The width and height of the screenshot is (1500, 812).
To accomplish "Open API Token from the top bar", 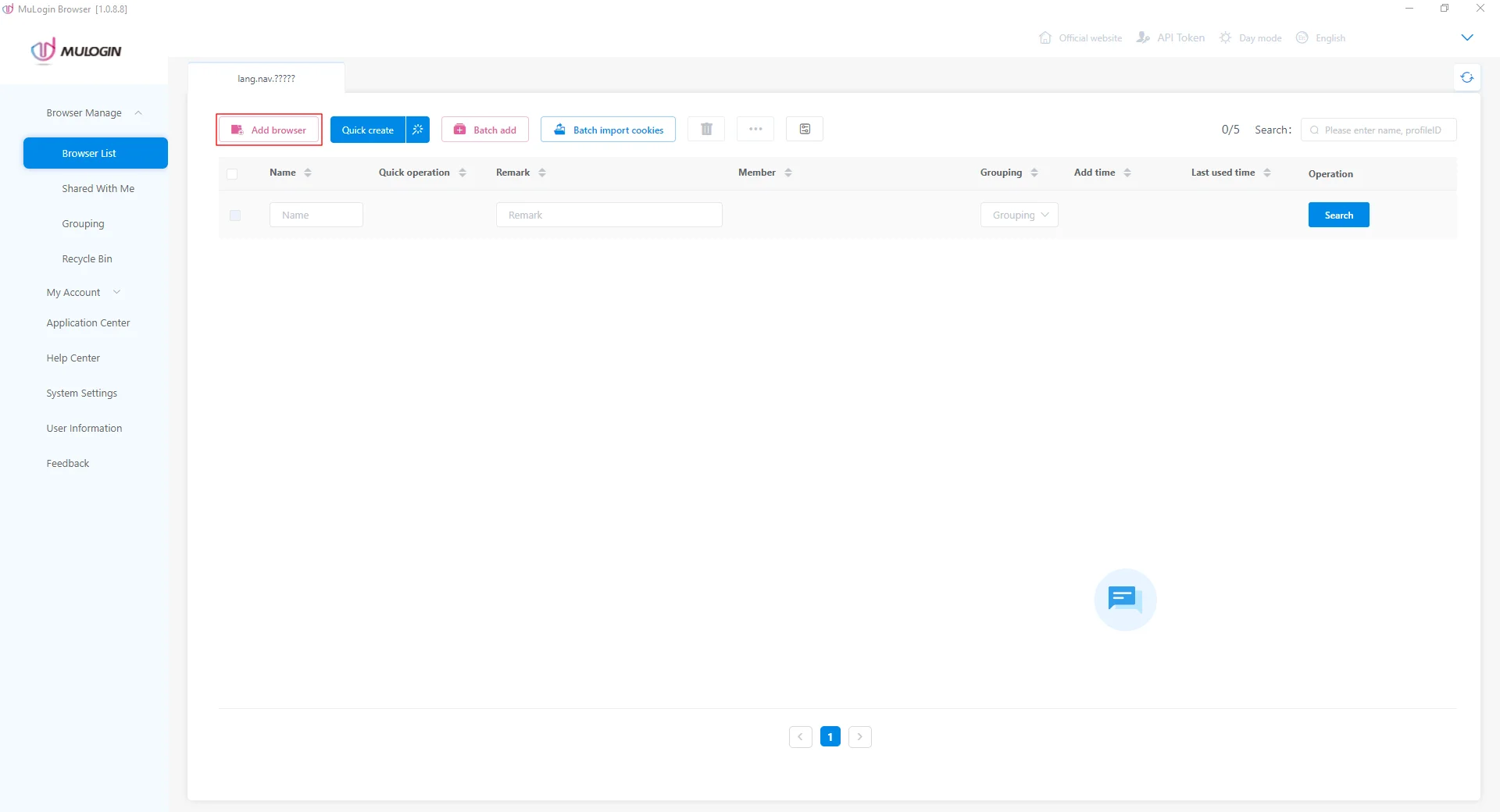I will click(x=1170, y=37).
